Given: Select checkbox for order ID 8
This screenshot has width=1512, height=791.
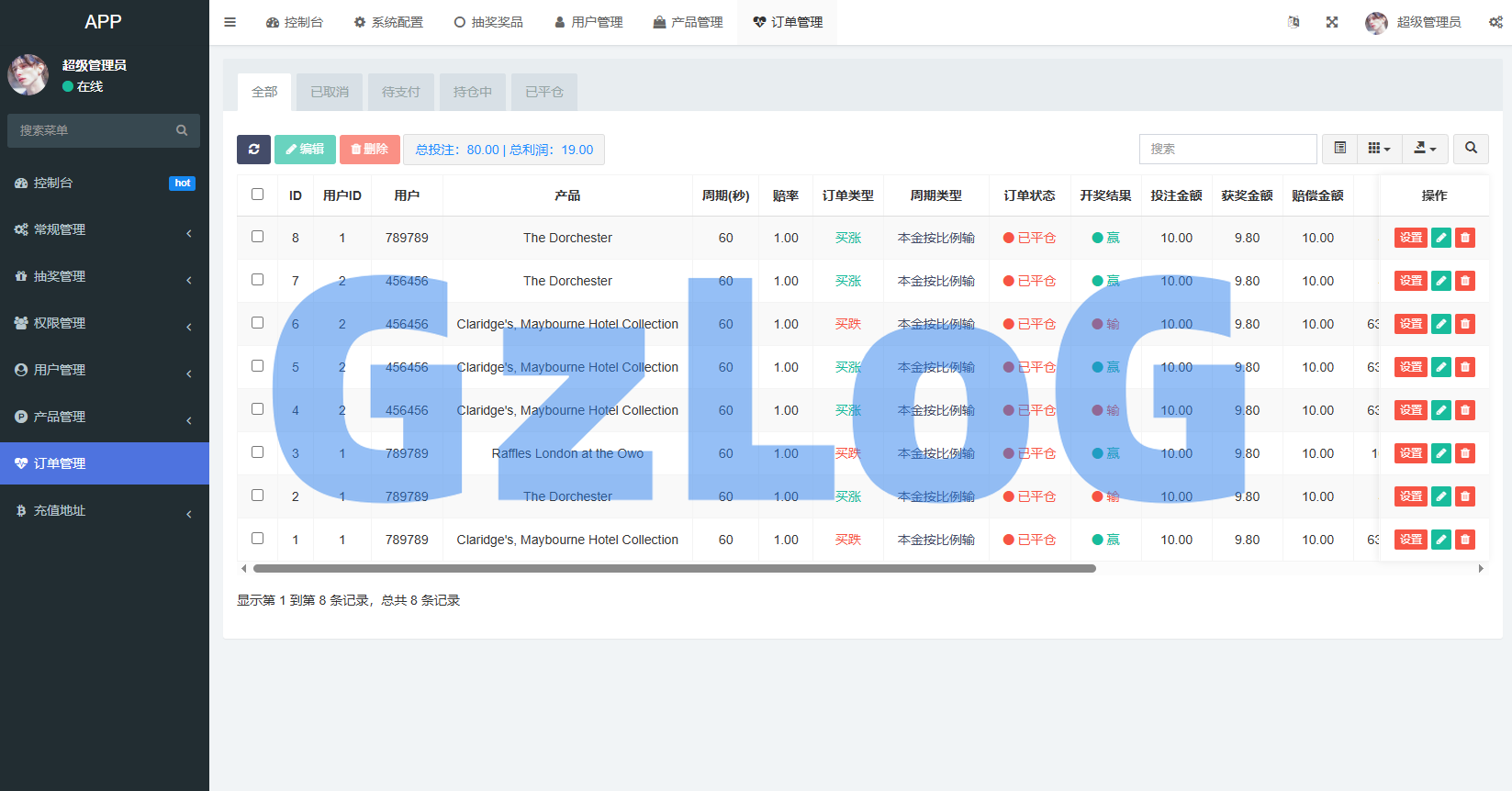Looking at the screenshot, I should 258,237.
